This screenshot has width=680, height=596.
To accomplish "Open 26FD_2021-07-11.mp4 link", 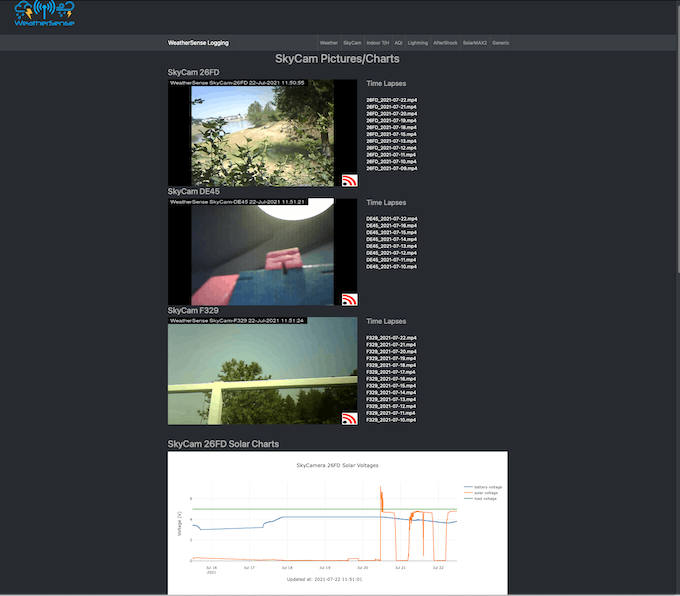I will [391, 155].
